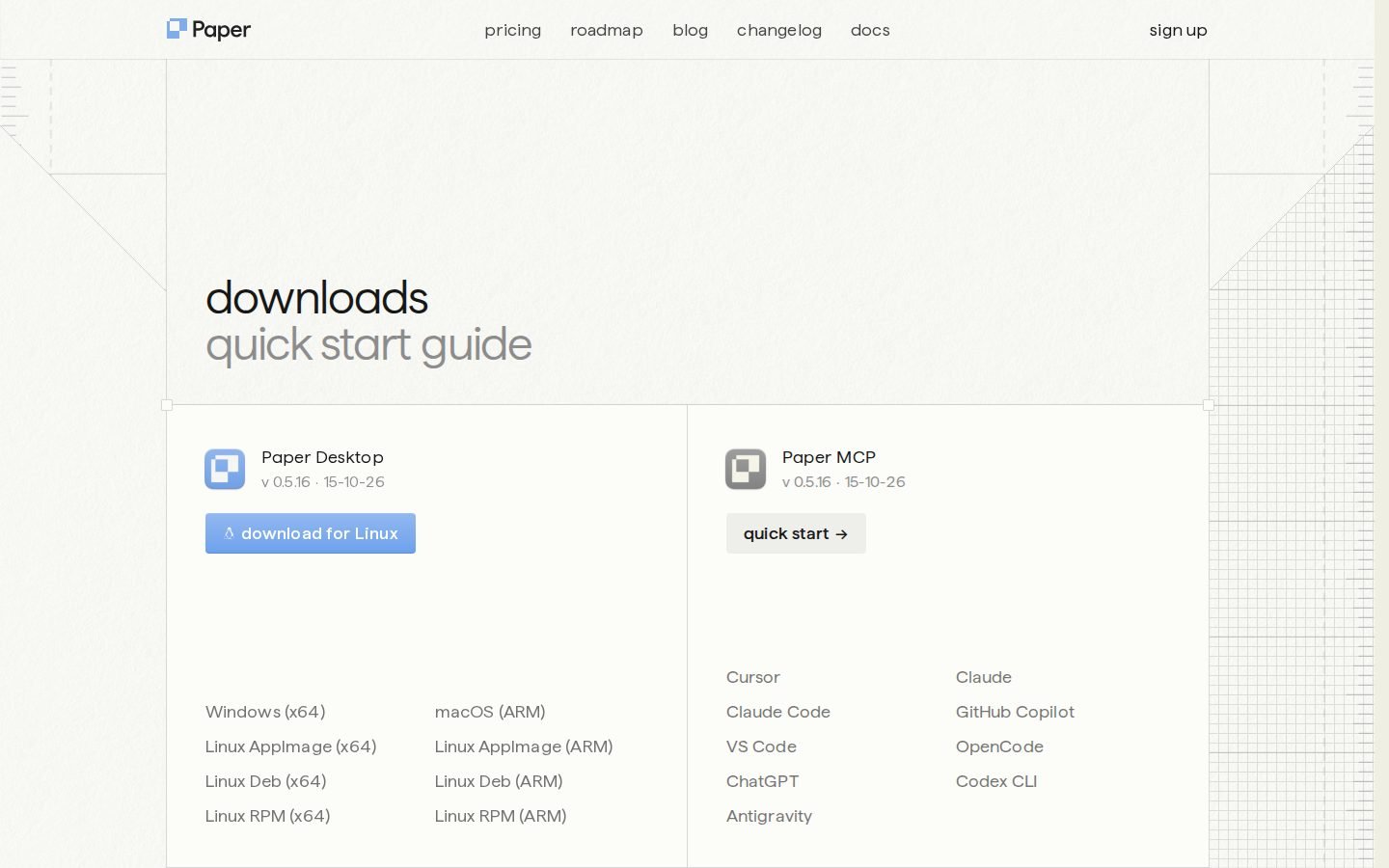This screenshot has height=868, width=1389.
Task: Open the Claude Code guide
Action: (x=778, y=712)
